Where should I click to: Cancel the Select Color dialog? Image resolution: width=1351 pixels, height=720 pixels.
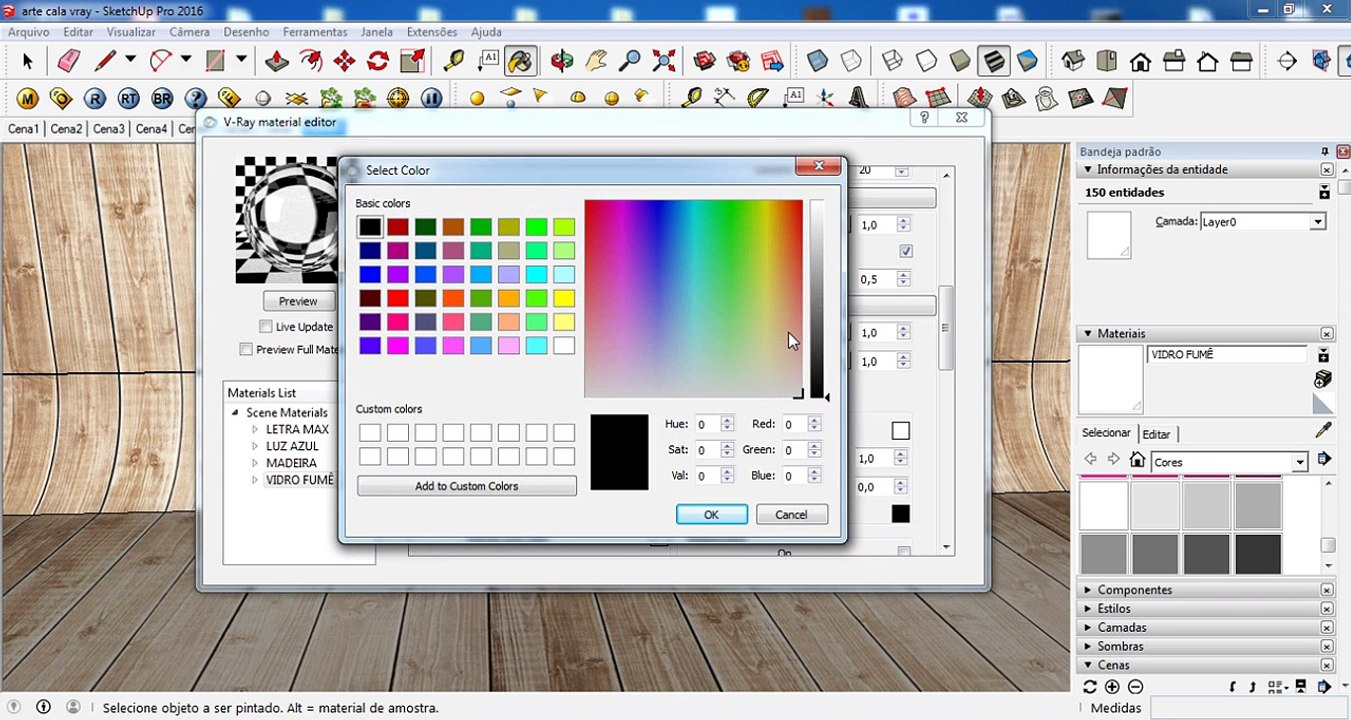[x=791, y=514]
